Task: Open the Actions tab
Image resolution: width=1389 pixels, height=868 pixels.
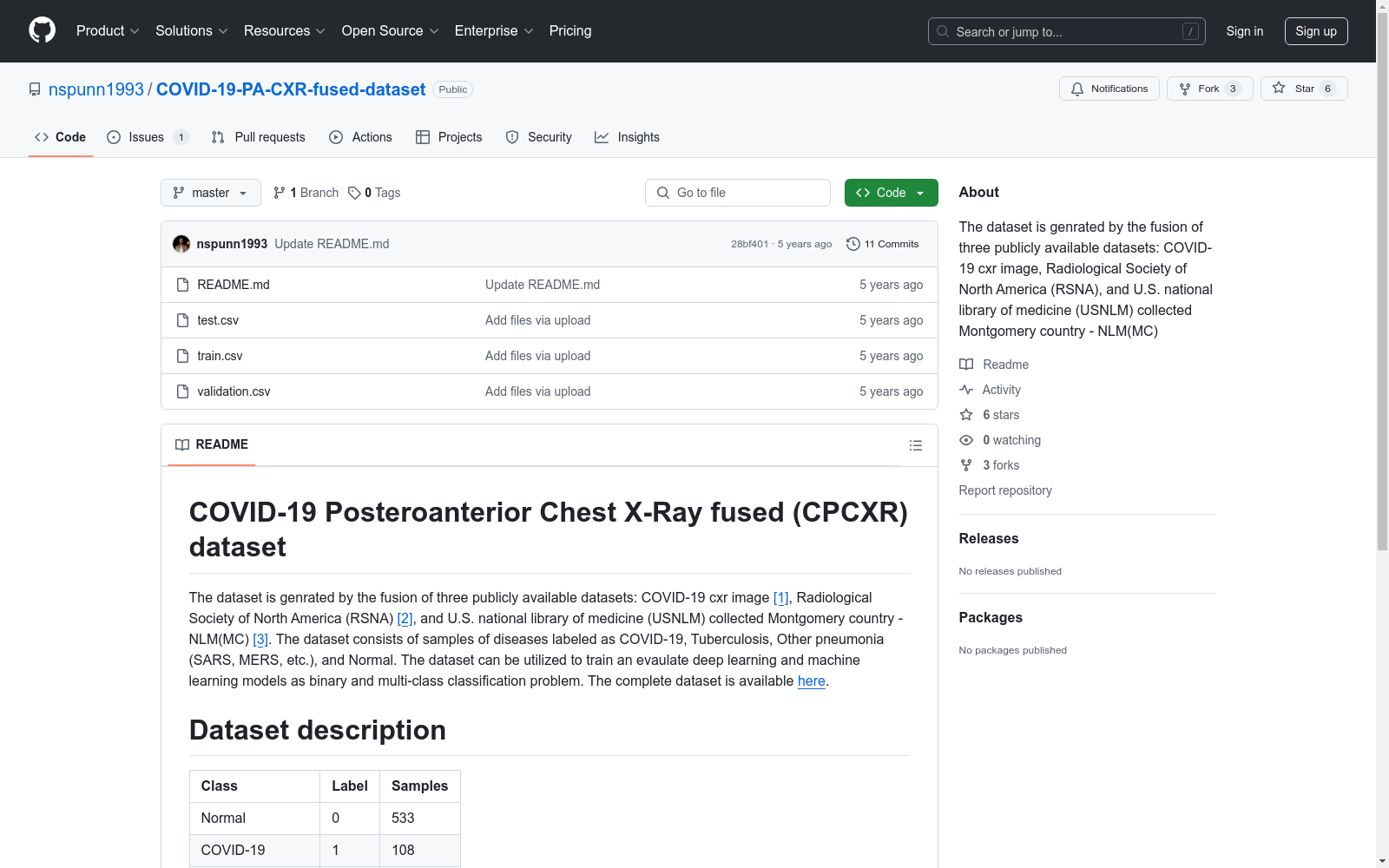Action: tap(361, 137)
